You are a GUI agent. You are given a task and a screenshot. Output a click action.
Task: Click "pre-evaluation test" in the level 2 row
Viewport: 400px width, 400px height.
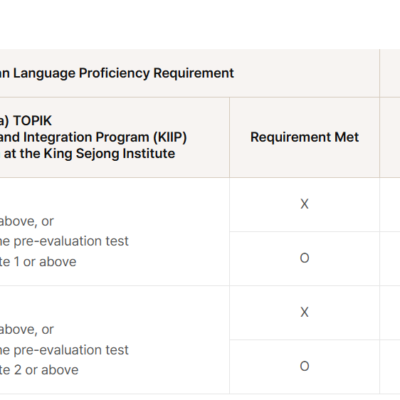71,350
